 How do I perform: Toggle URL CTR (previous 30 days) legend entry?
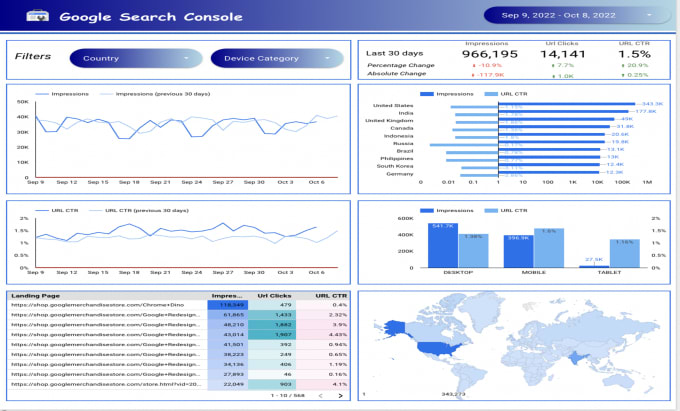click(139, 210)
